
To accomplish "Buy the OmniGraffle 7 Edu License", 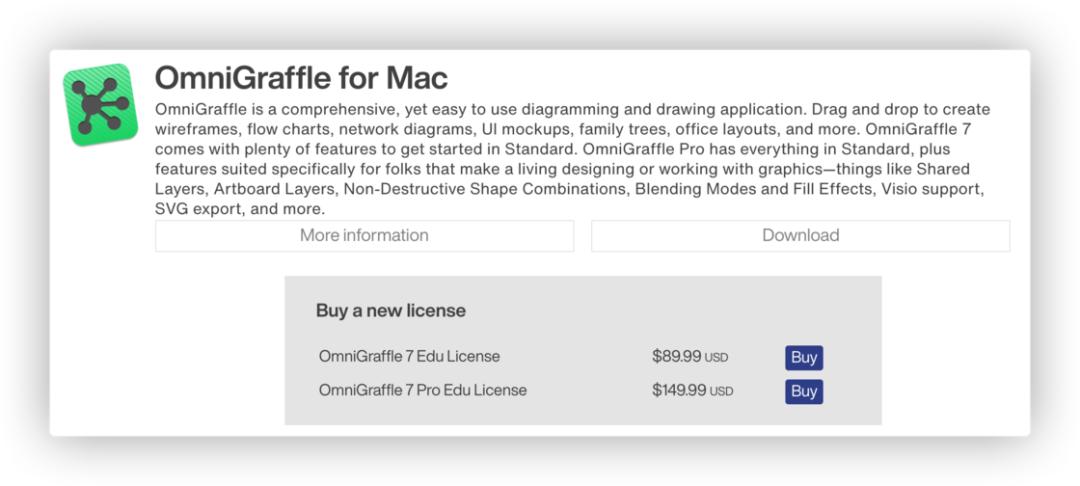I will pyautogui.click(x=804, y=358).
